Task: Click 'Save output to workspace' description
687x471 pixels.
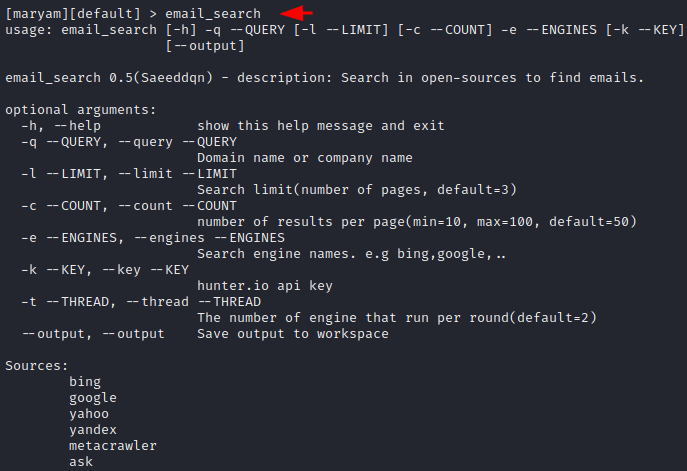Action: [293, 334]
